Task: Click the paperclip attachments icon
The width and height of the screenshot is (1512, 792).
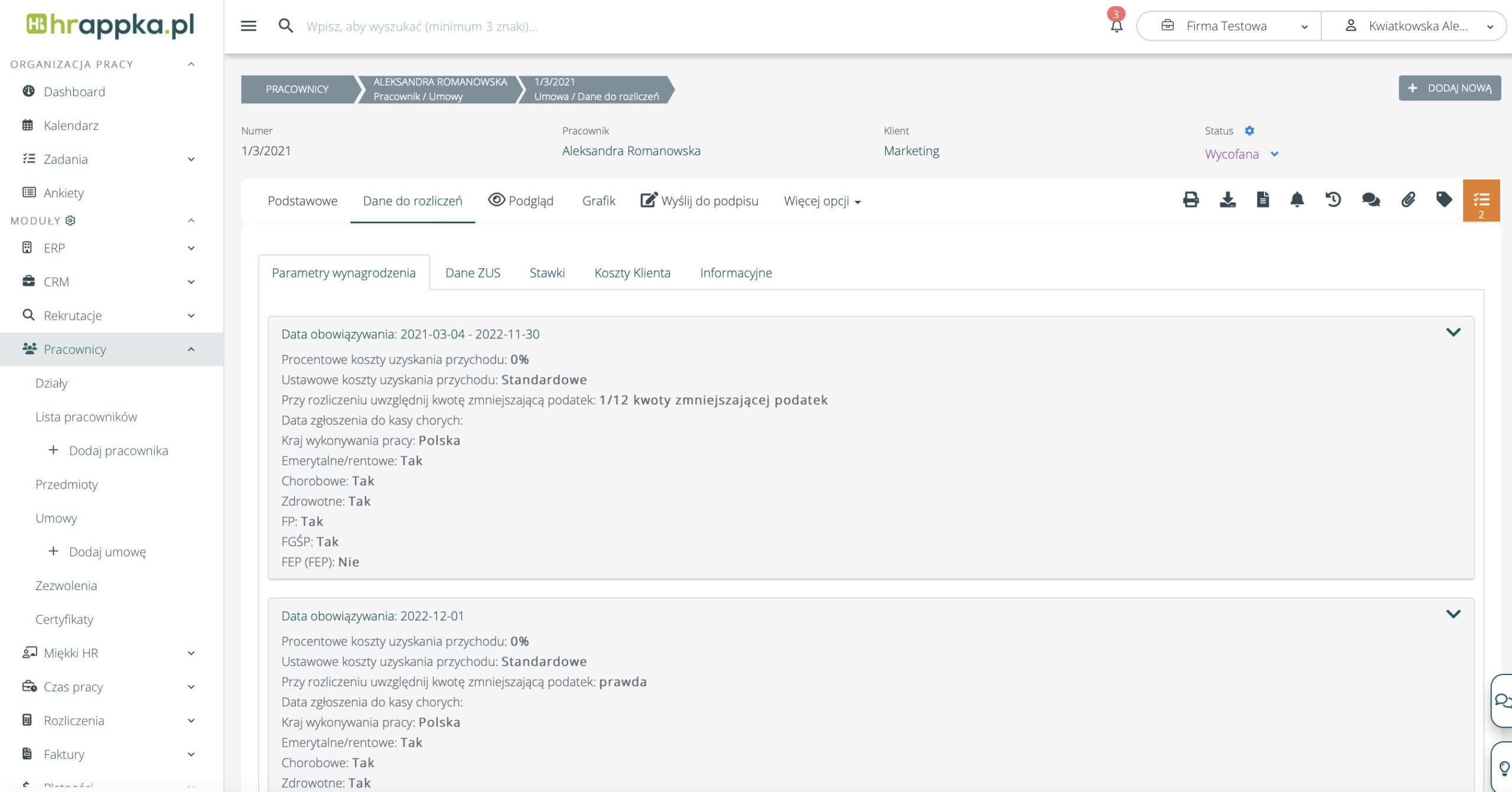Action: coord(1408,200)
